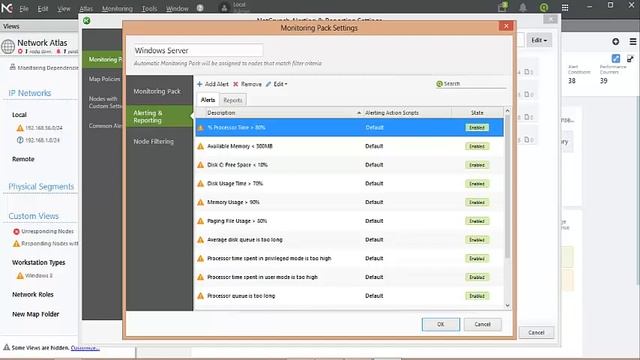Open the Physical Segments section
The height and width of the screenshot is (360, 640).
point(41,187)
